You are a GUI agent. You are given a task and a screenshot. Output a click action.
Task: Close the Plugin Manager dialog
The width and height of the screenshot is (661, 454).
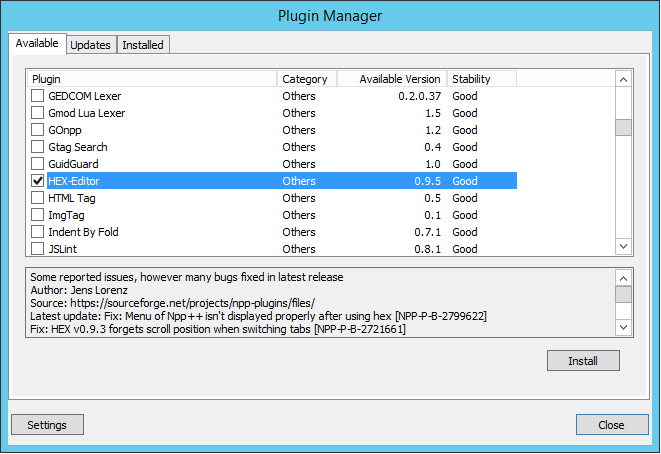click(612, 425)
